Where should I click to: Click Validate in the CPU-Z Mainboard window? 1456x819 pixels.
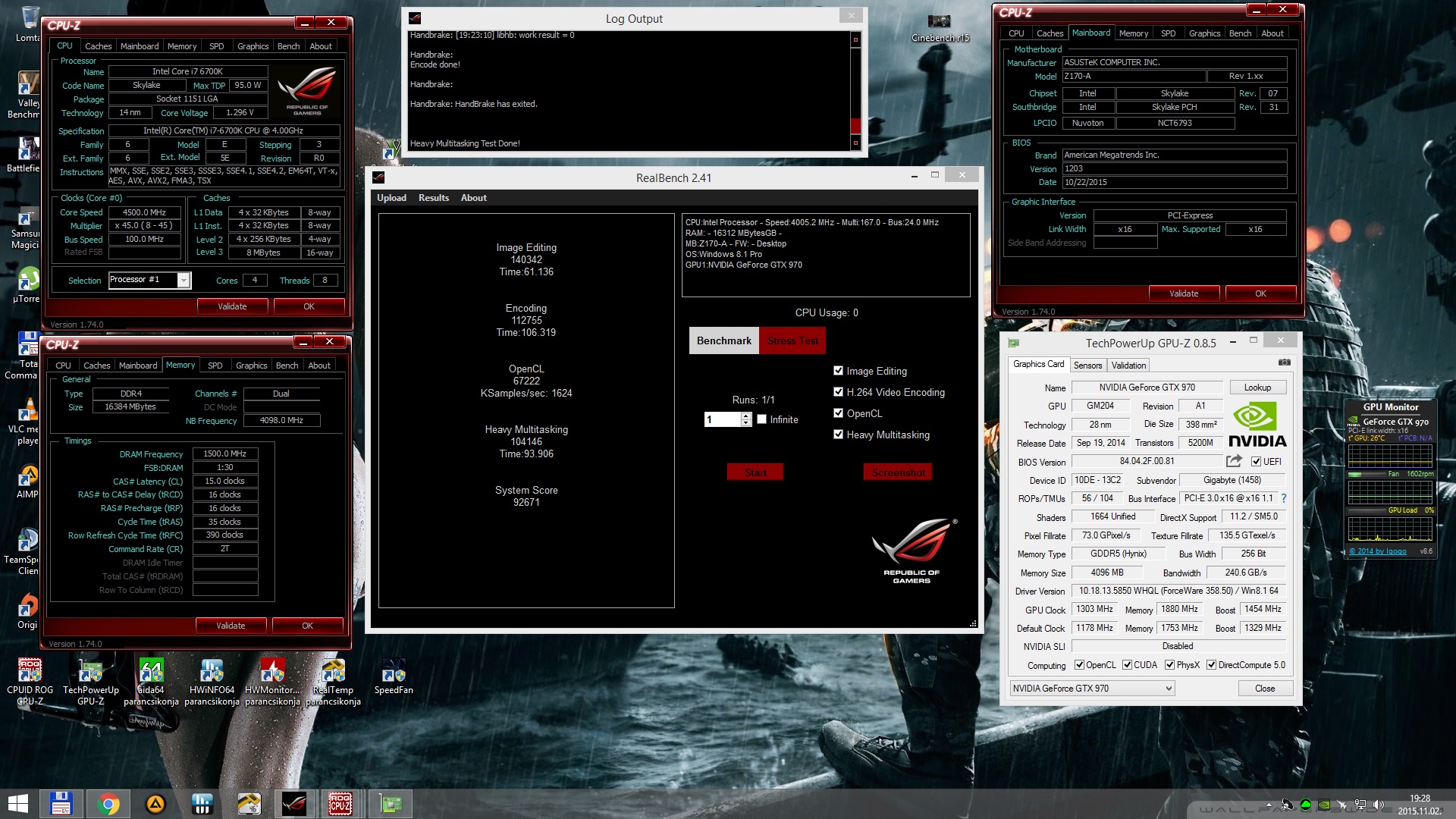[1184, 293]
